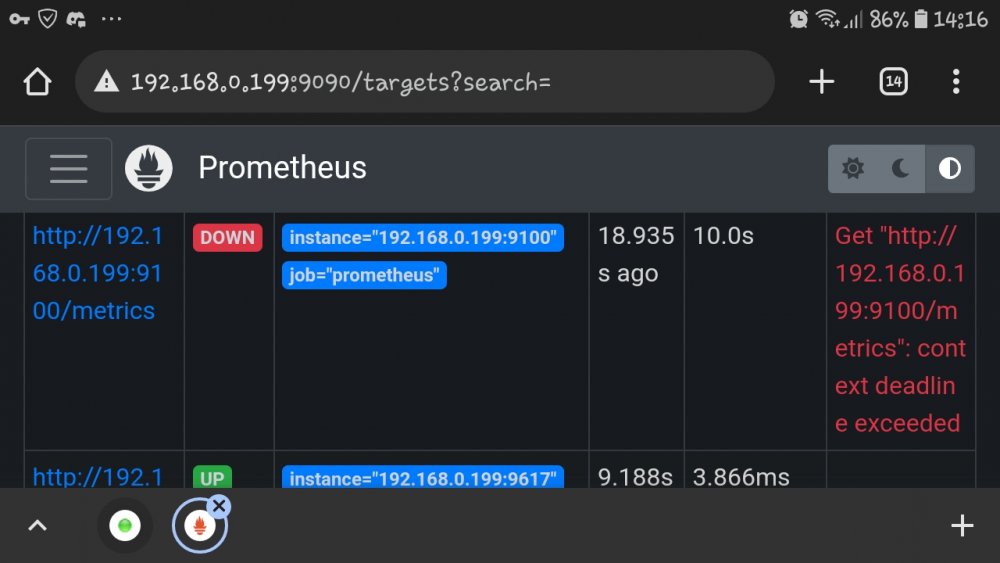
Task: Open the second endpoint link near UP
Action: [98, 476]
